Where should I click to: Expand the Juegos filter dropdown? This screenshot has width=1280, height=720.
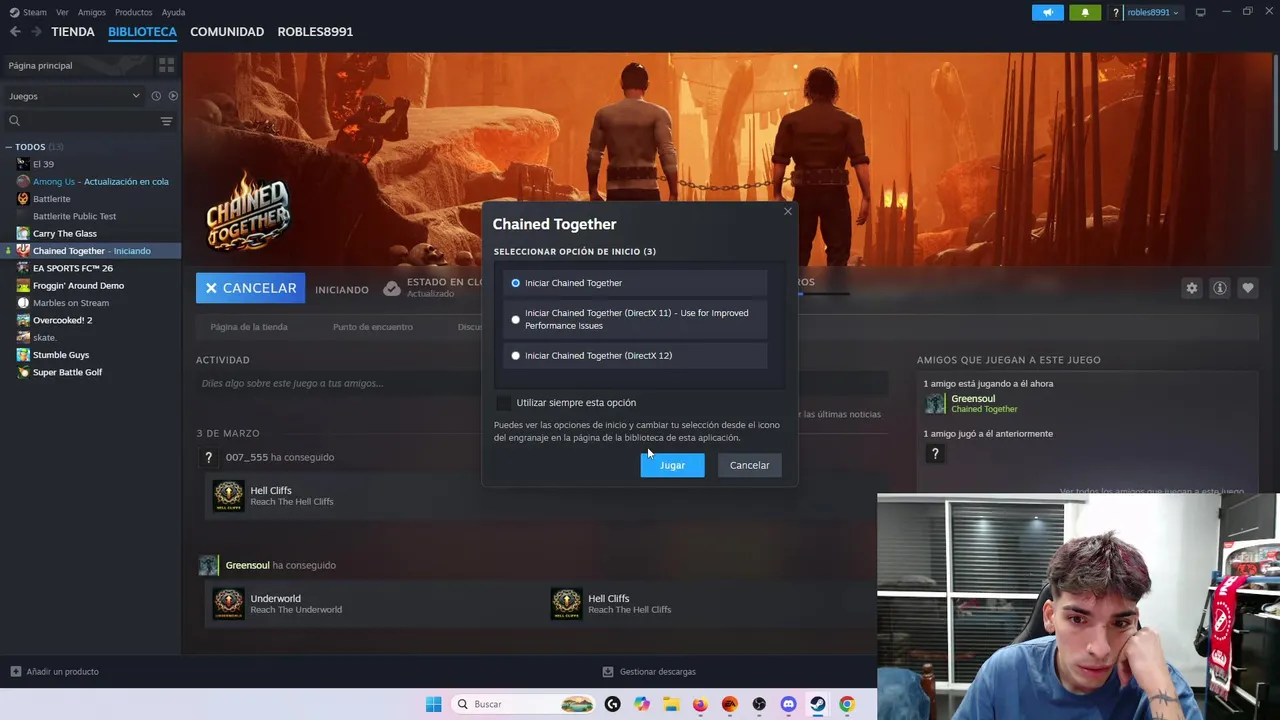pyautogui.click(x=74, y=96)
